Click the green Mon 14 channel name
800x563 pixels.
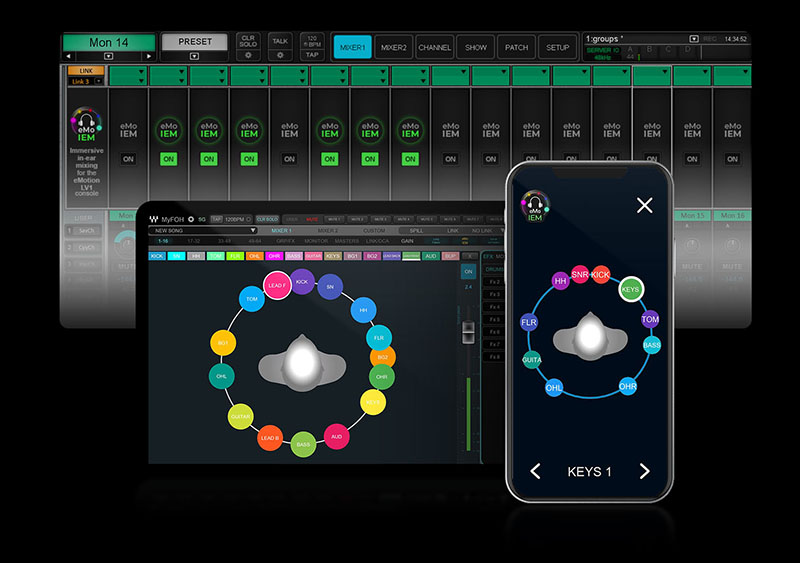point(109,42)
